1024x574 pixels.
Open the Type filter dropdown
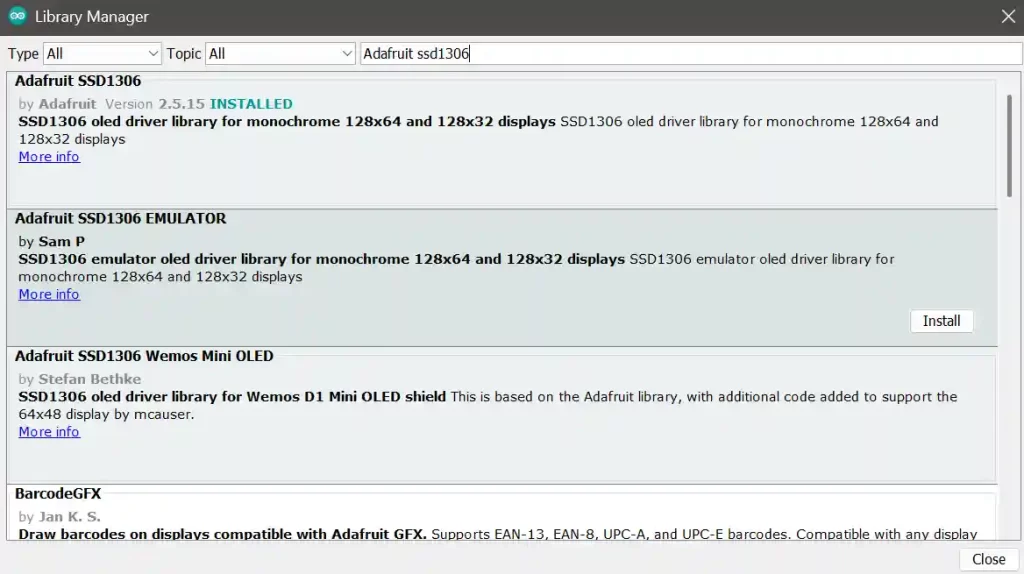102,54
